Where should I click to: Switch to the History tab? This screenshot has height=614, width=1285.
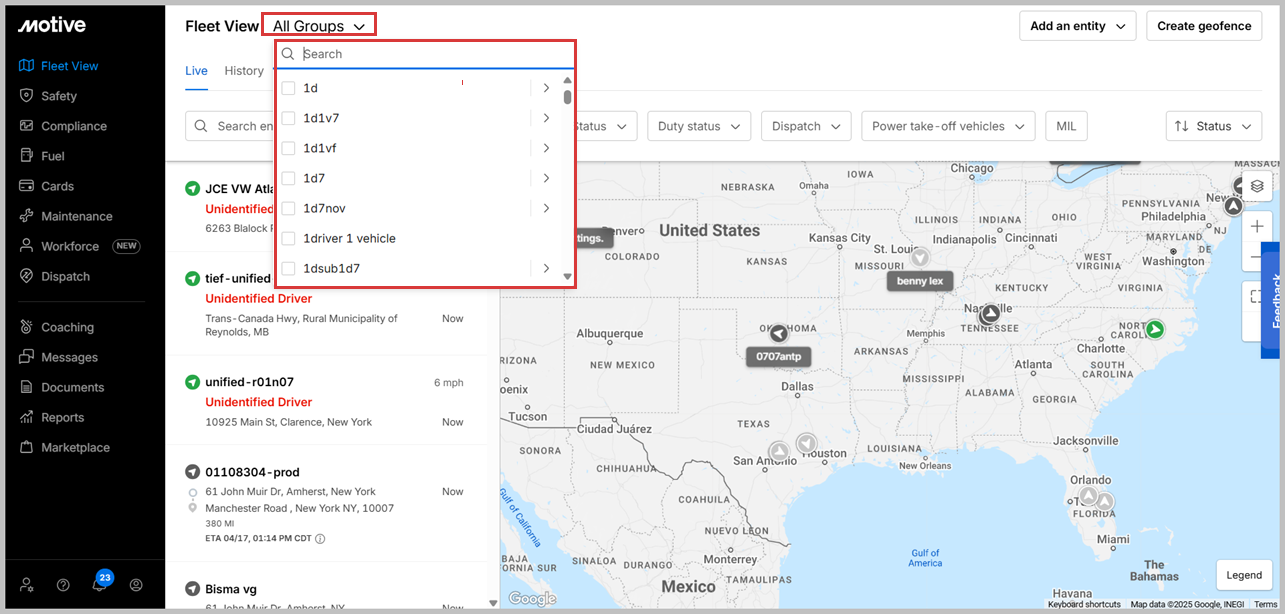coord(244,71)
